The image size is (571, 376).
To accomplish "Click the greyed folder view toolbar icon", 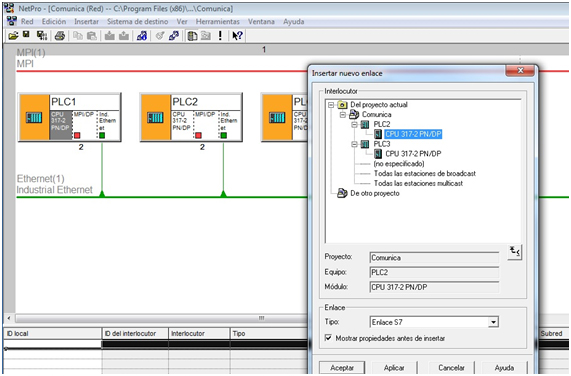I will [x=206, y=36].
